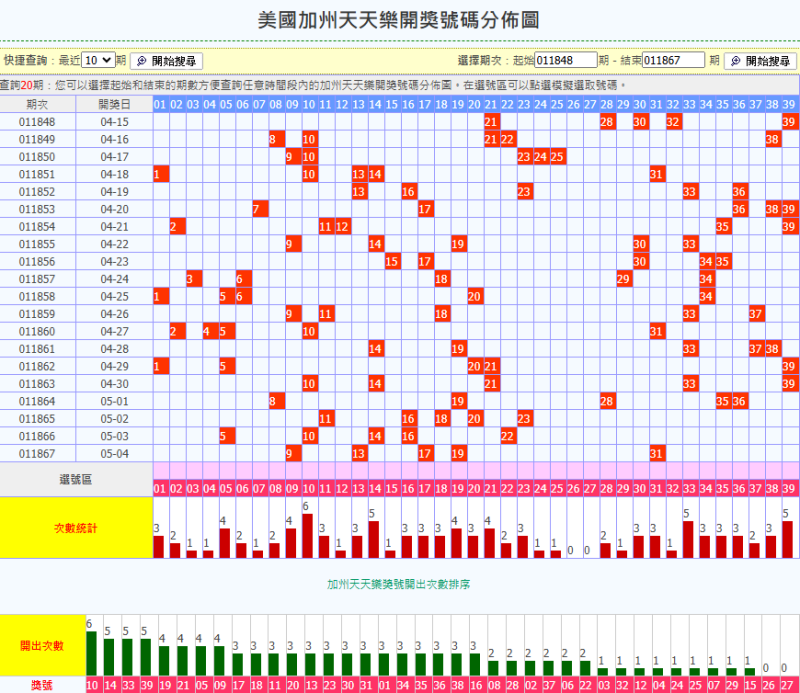Click red cell 31 in row 011867
800x693 pixels.
point(657,454)
